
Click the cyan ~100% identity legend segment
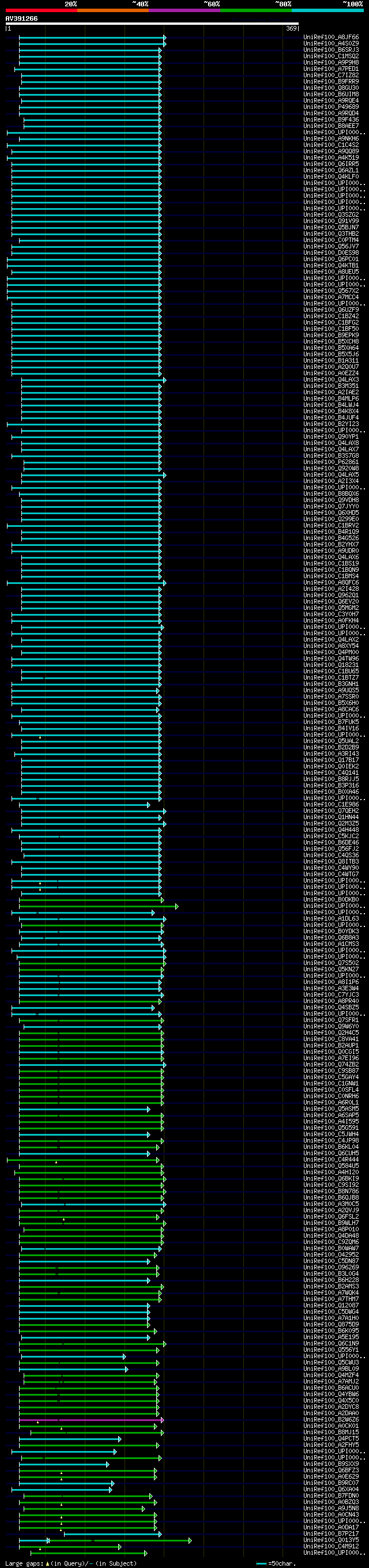[x=327, y=10]
